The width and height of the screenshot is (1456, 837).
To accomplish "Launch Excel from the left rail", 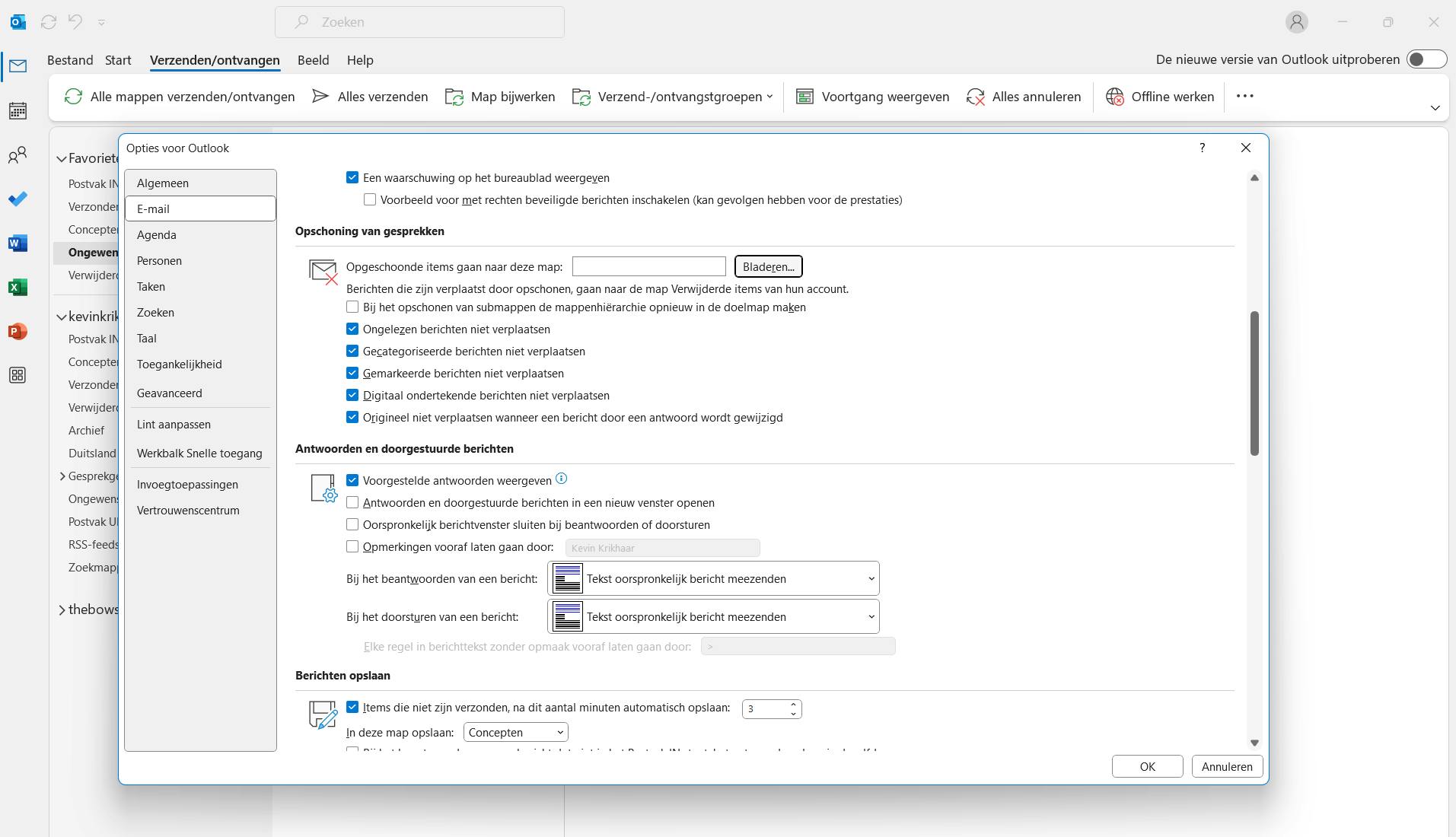I will pyautogui.click(x=18, y=288).
